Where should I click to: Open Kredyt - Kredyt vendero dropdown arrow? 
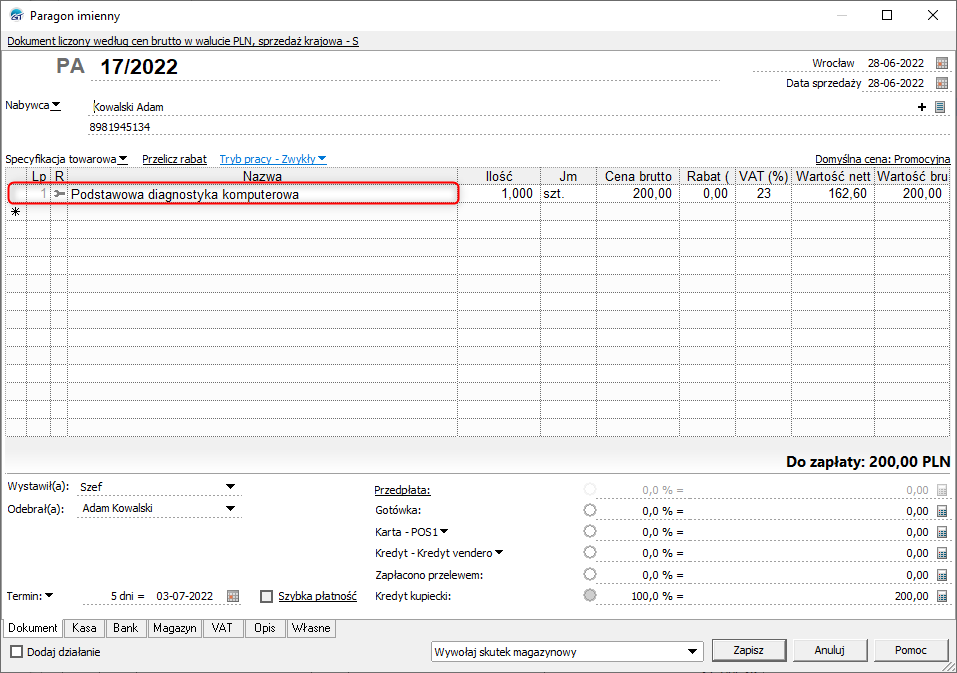coord(499,553)
